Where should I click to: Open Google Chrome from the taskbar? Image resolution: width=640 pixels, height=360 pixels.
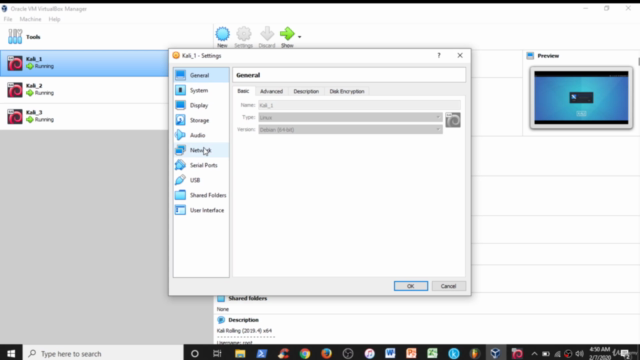pyautogui.click(x=305, y=353)
